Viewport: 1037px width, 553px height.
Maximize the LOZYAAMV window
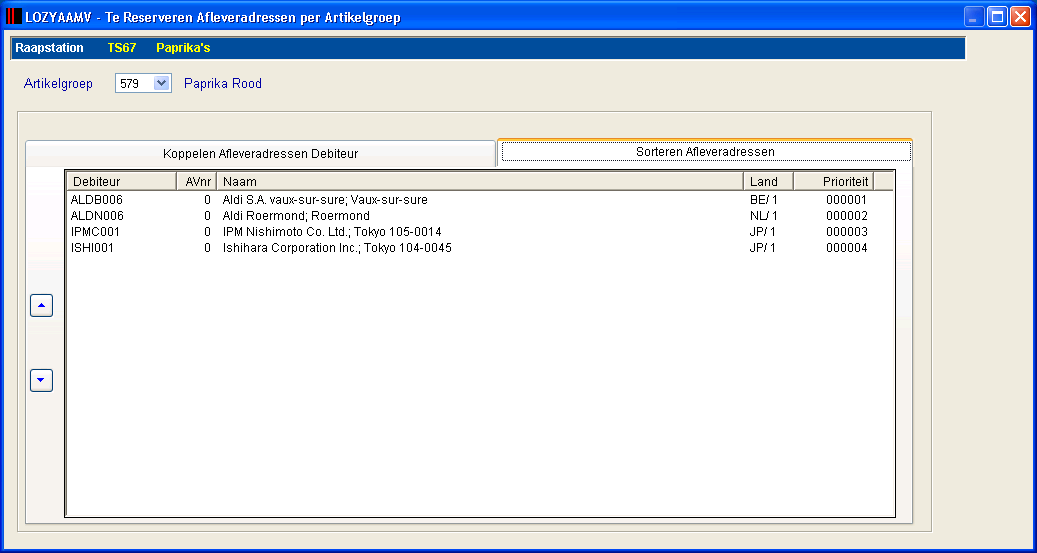(x=997, y=17)
